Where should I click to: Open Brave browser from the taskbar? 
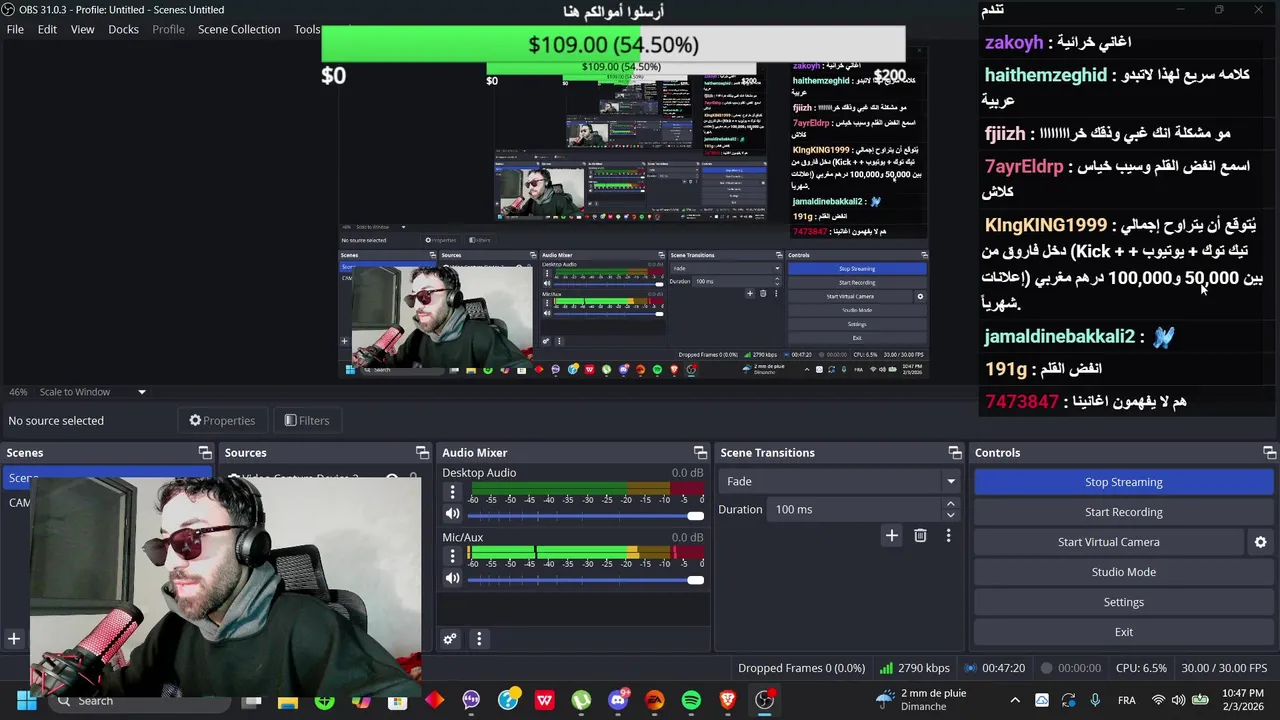[728, 701]
